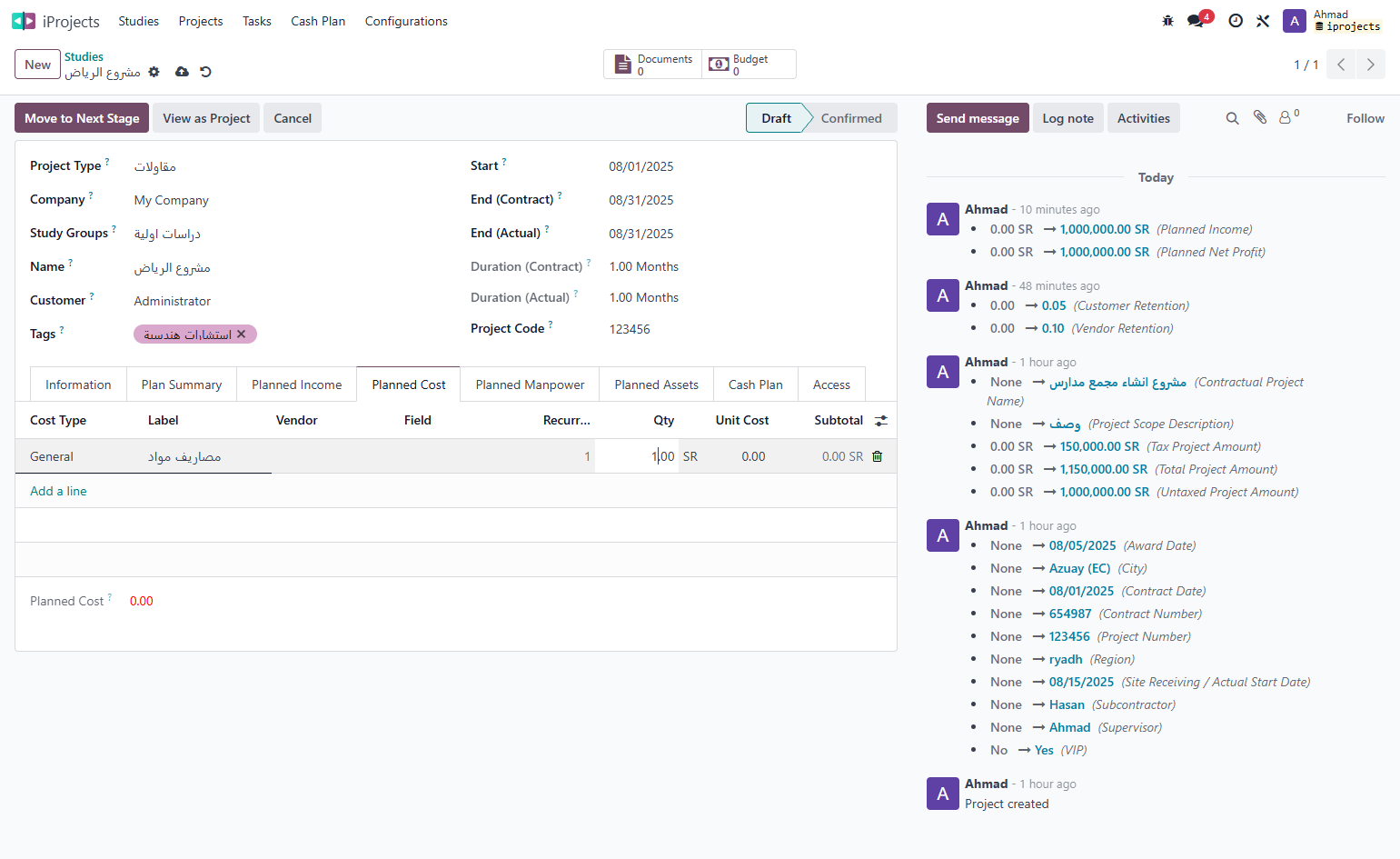This screenshot has width=1400, height=859.
Task: Go to the next record arrow
Action: tap(1371, 65)
